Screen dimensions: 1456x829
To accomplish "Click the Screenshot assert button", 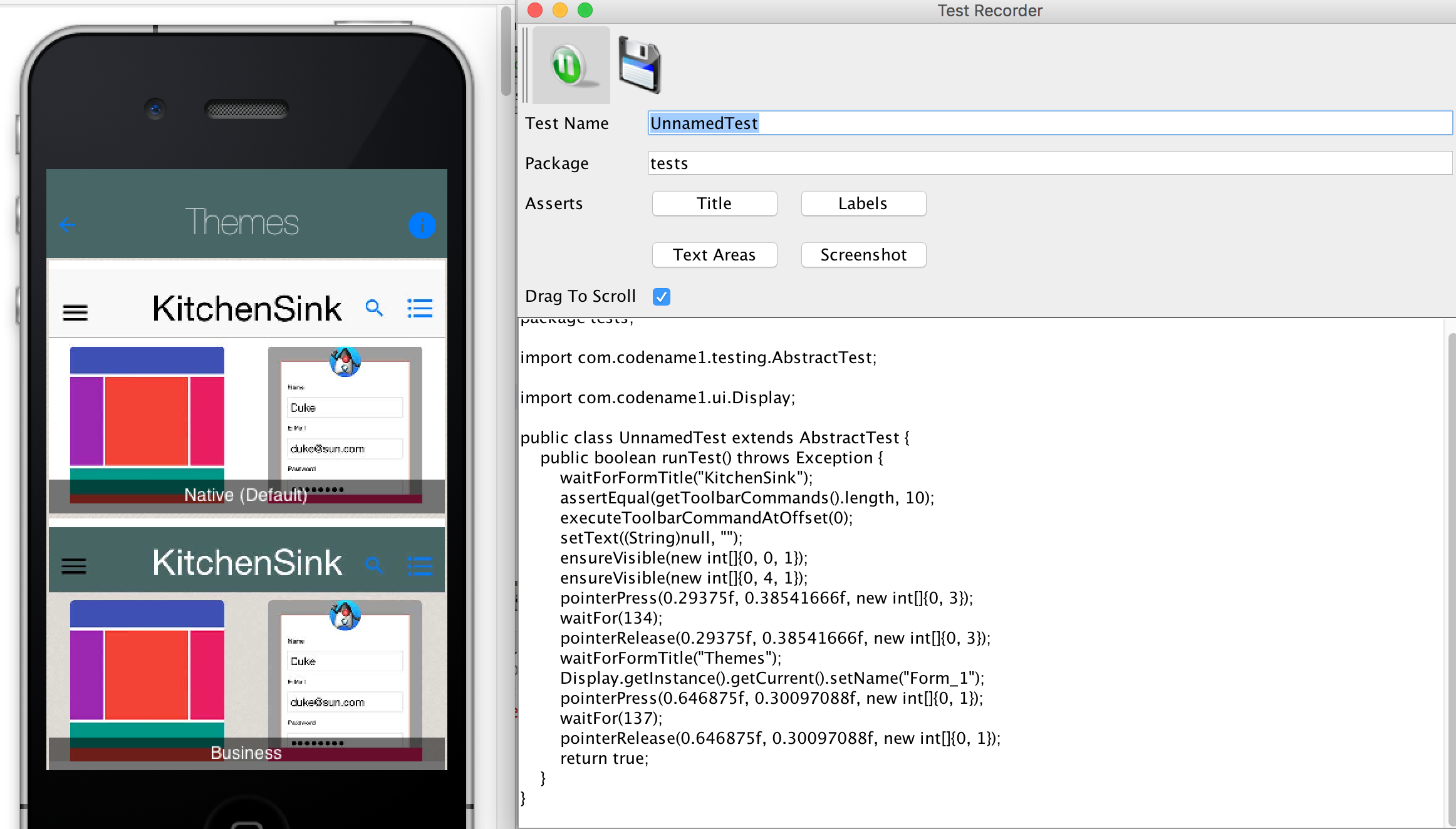I will [x=864, y=255].
